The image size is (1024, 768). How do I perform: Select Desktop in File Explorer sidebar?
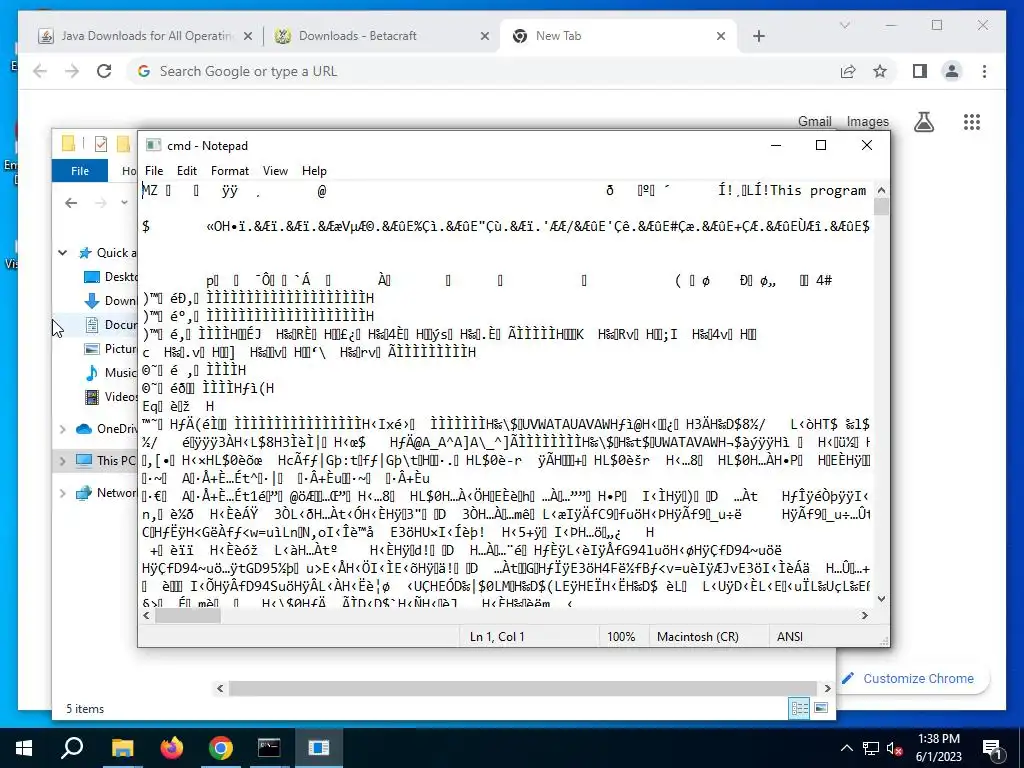pyautogui.click(x=112, y=277)
